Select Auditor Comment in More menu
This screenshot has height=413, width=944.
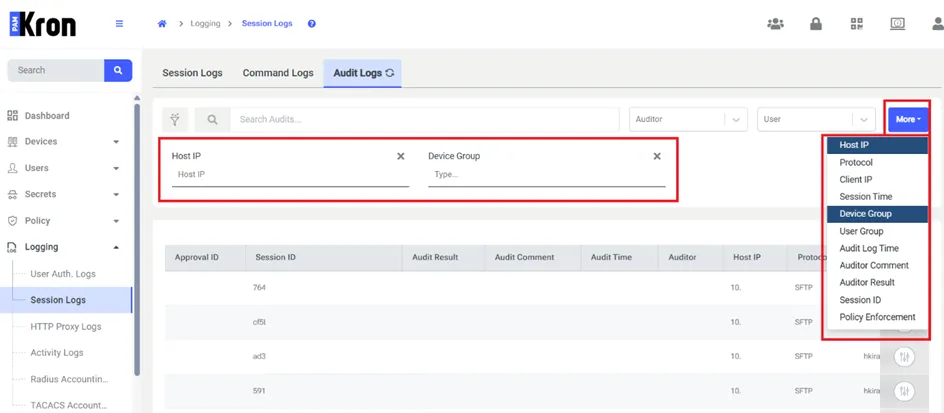click(x=877, y=266)
